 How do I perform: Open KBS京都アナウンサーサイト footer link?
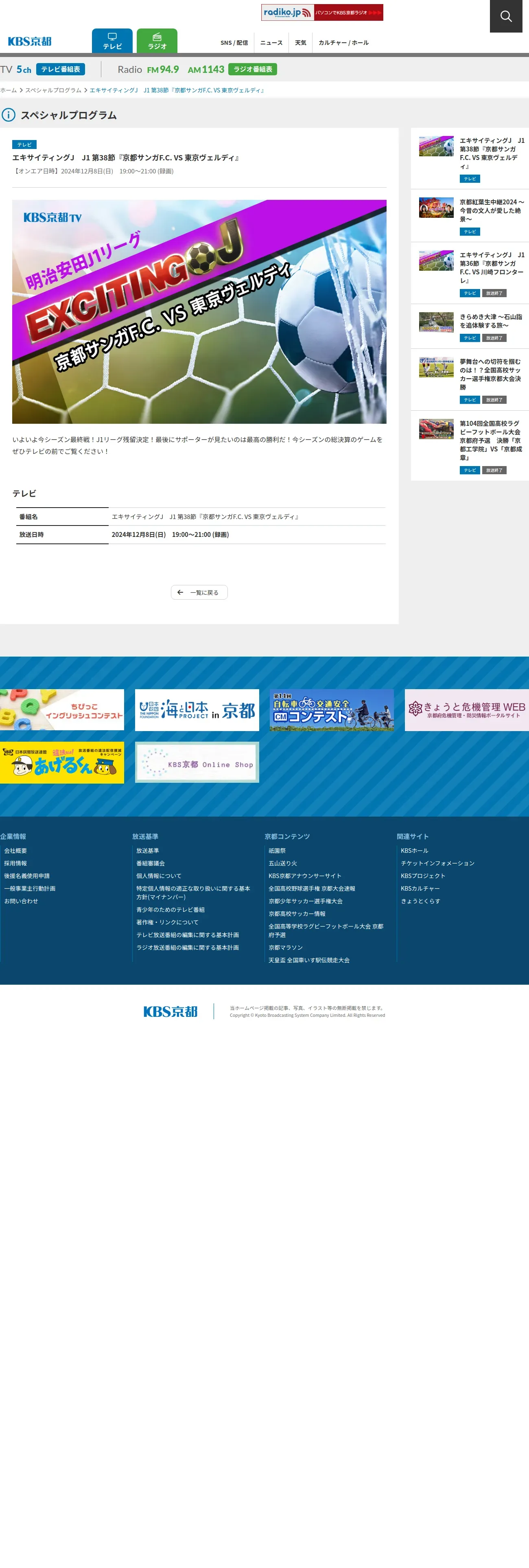coord(305,876)
